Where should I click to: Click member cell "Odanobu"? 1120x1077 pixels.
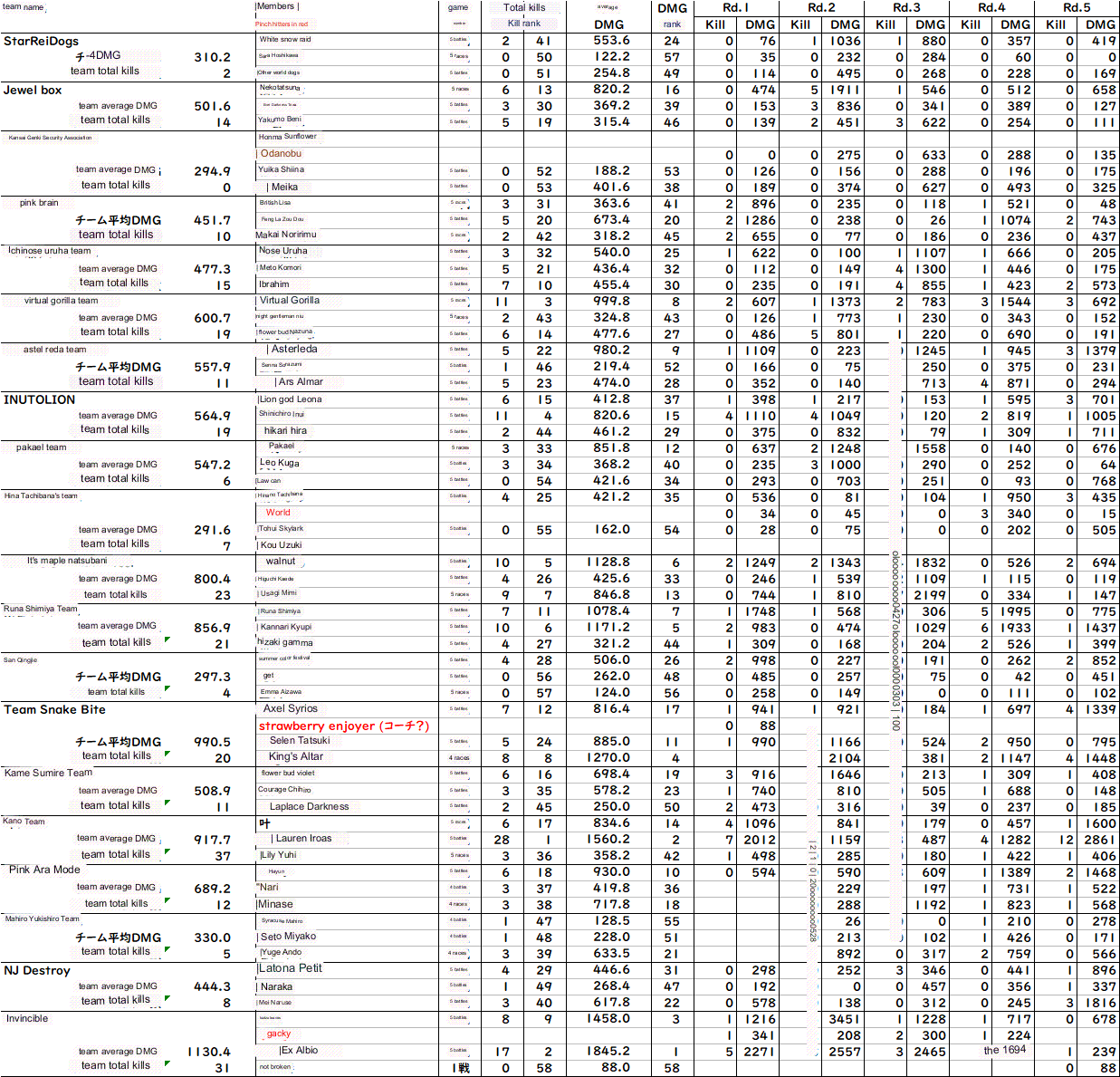tap(281, 154)
